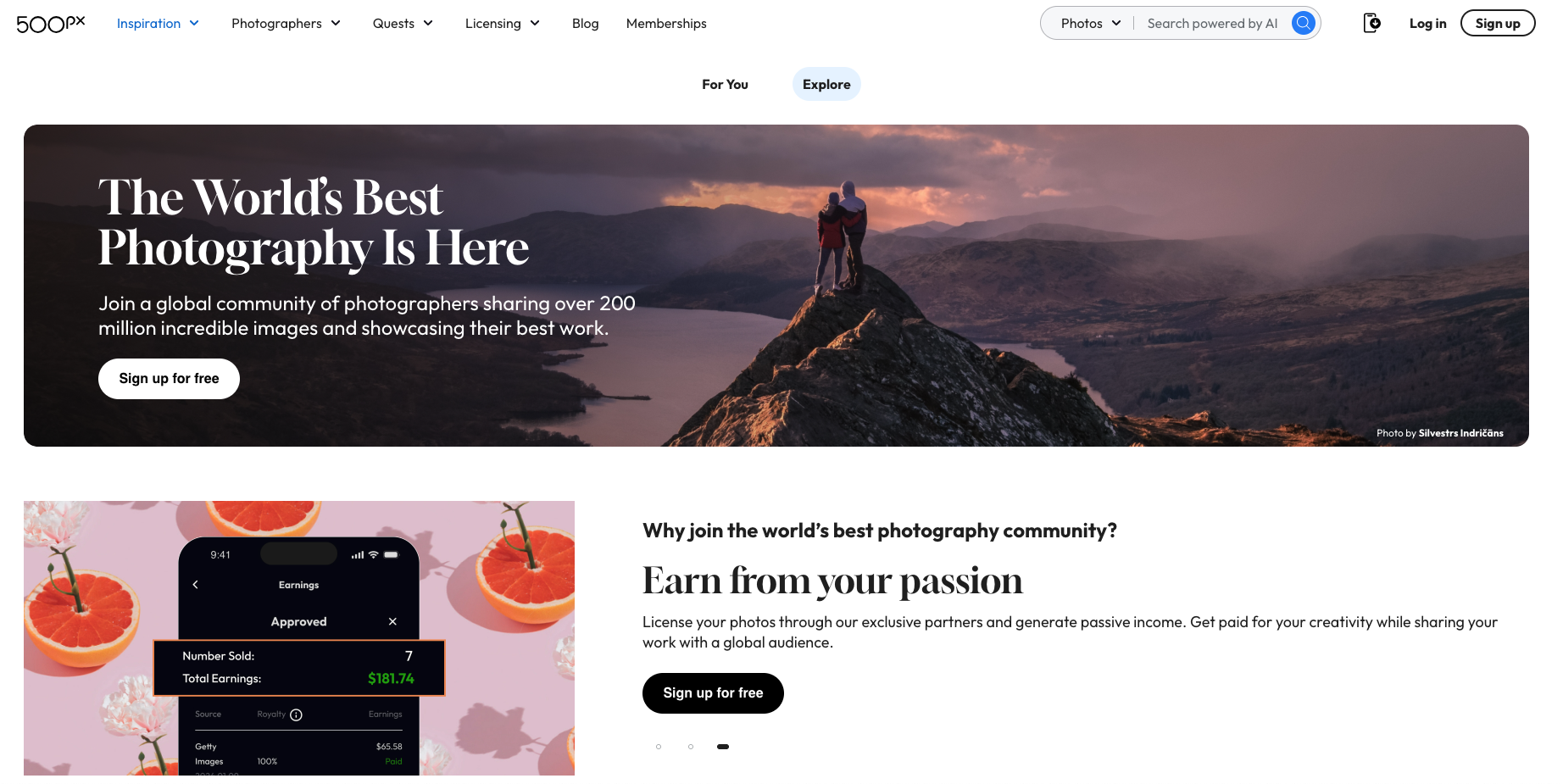Image resolution: width=1563 pixels, height=784 pixels.
Task: Expand the Inspiration dropdown menu
Action: 158,24
